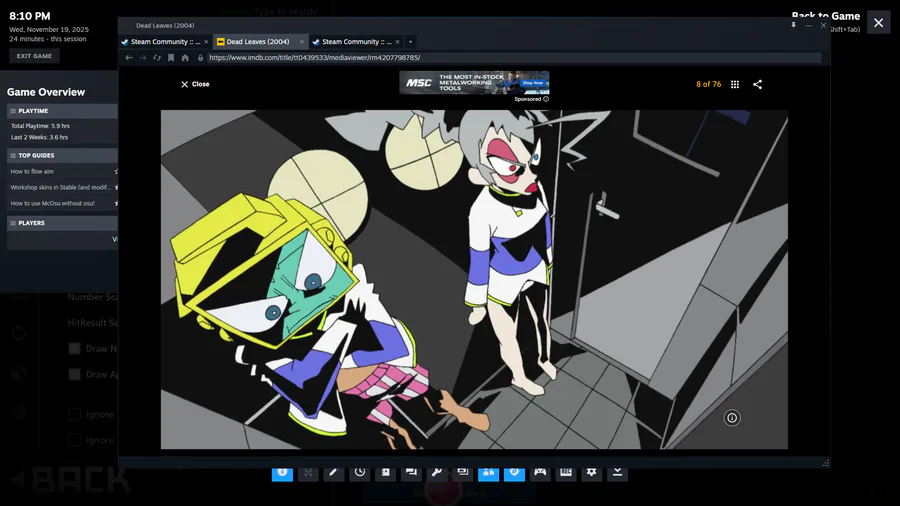Click the 'Sponsored' label under the ad
Image resolution: width=900 pixels, height=506 pixels.
click(527, 99)
